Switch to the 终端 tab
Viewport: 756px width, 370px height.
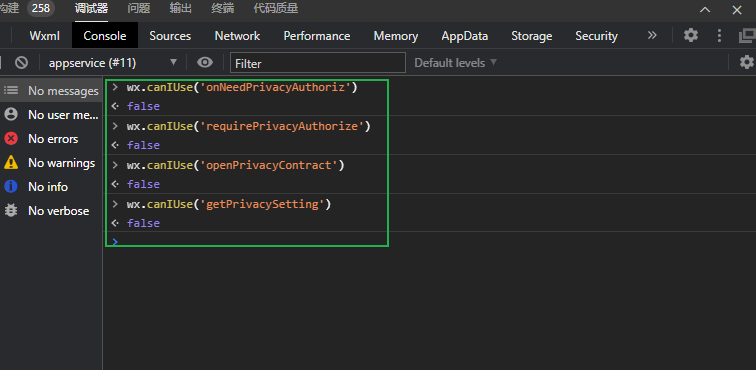(x=222, y=9)
